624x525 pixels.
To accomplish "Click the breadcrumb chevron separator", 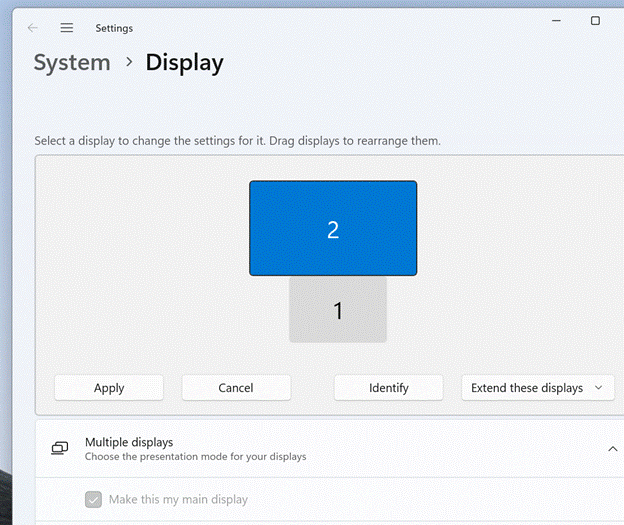I will (x=129, y=62).
